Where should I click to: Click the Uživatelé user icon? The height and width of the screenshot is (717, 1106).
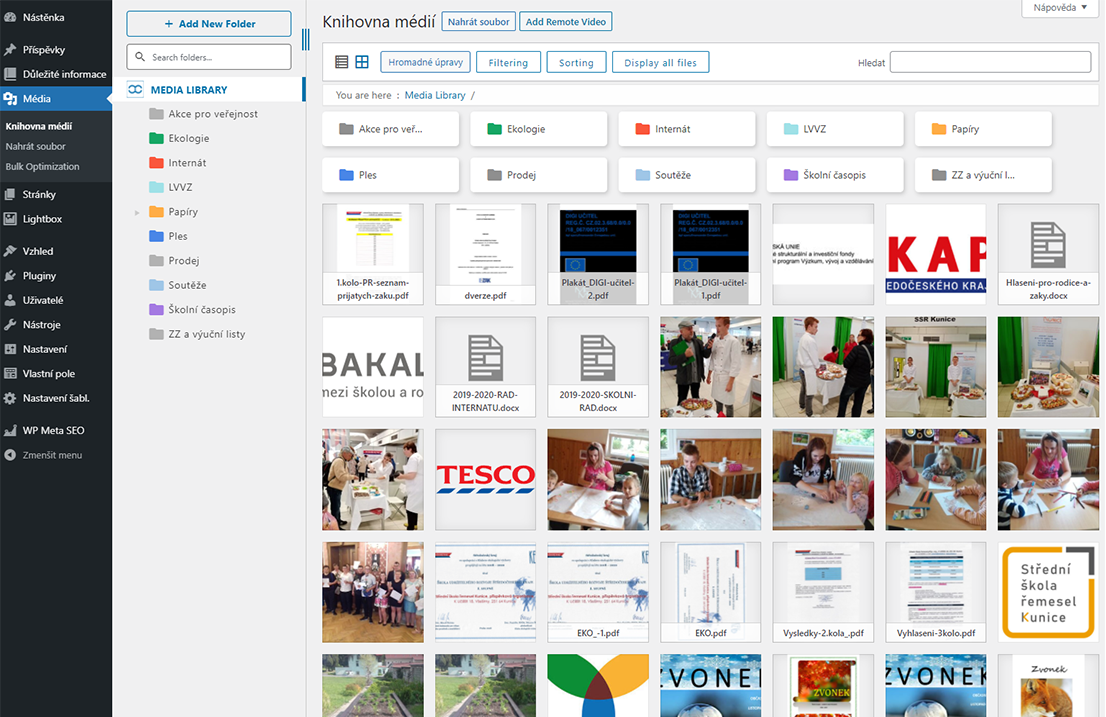coord(10,300)
